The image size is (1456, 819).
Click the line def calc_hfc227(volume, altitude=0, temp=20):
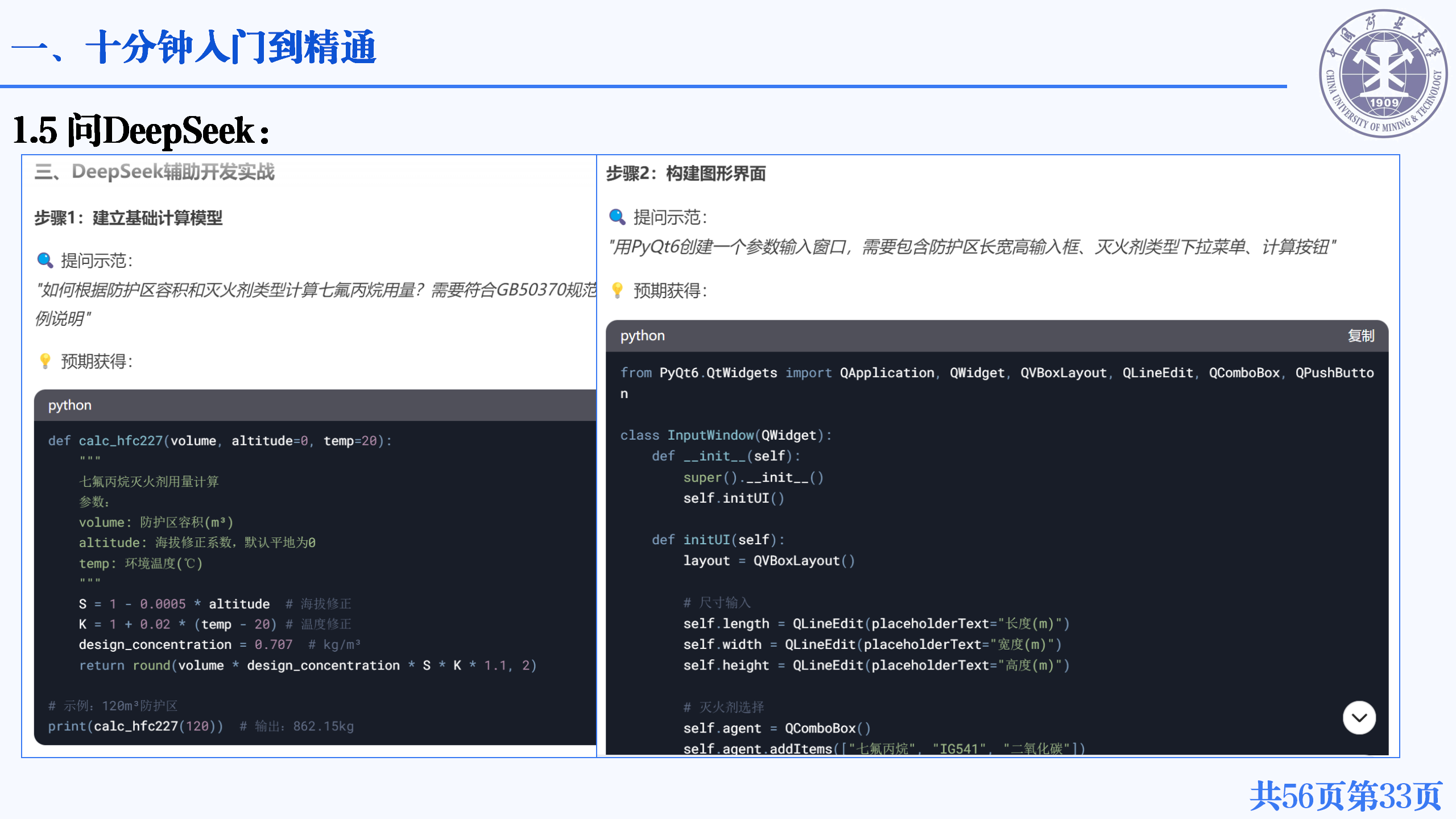[220, 441]
